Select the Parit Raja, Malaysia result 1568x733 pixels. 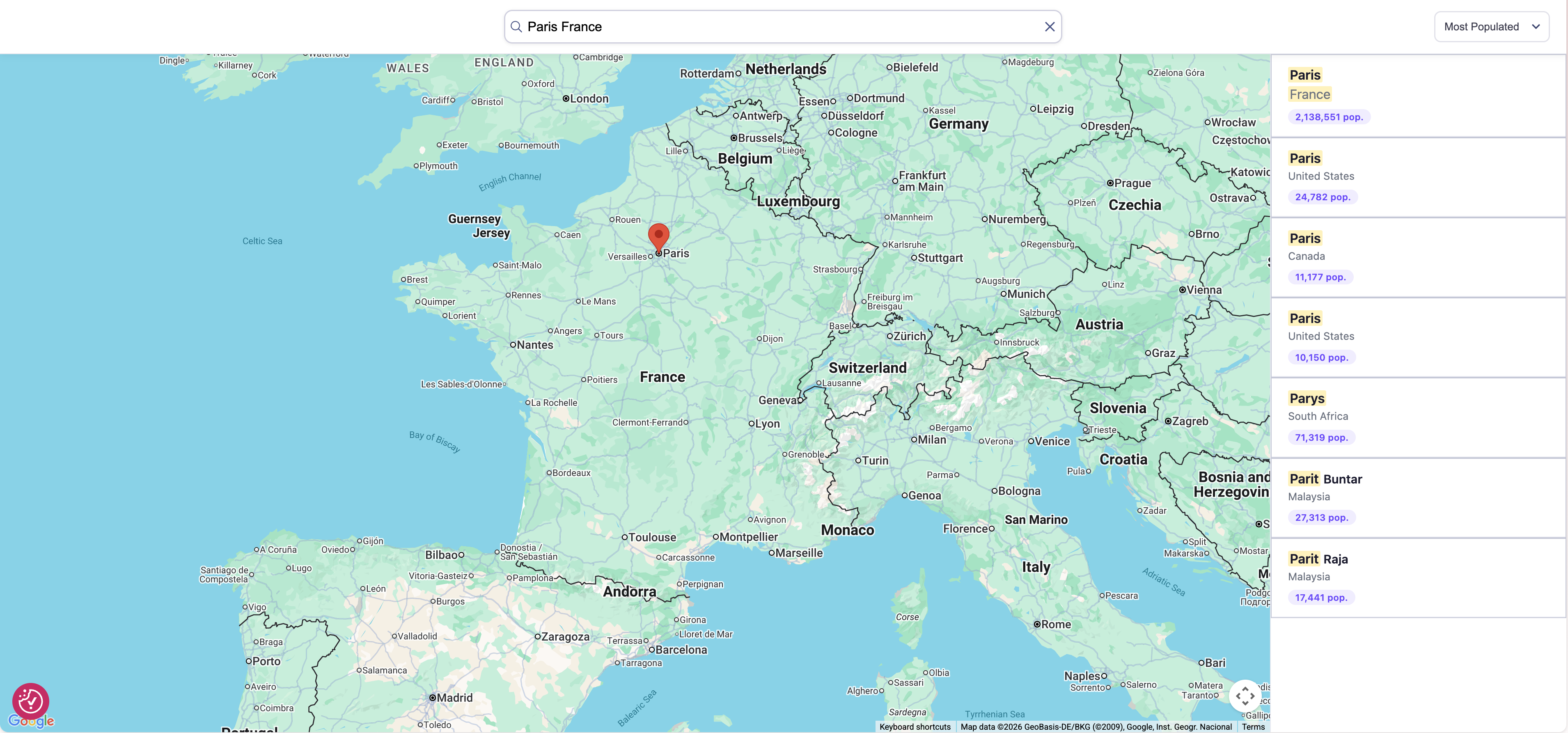[x=1418, y=578]
